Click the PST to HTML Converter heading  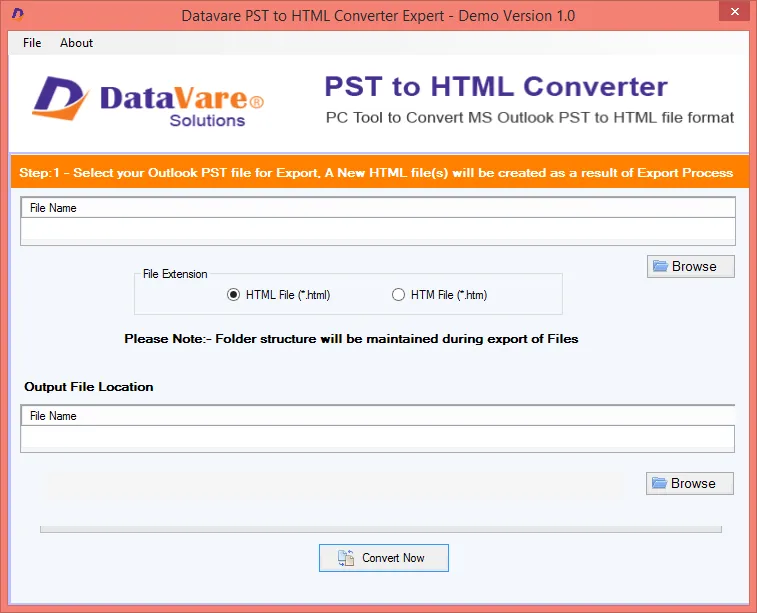pos(496,87)
